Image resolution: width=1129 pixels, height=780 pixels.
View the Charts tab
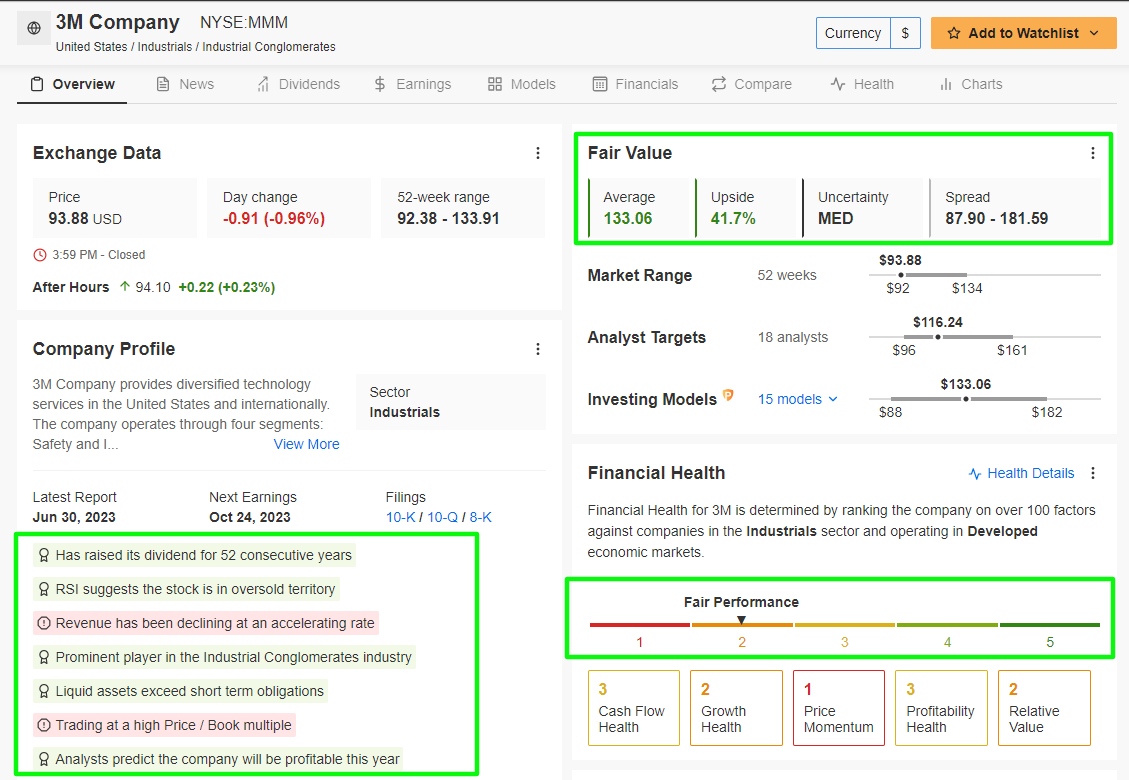pyautogui.click(x=971, y=84)
